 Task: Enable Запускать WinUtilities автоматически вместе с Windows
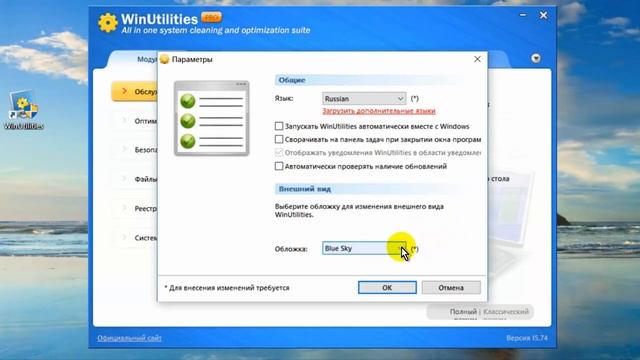coord(279,126)
